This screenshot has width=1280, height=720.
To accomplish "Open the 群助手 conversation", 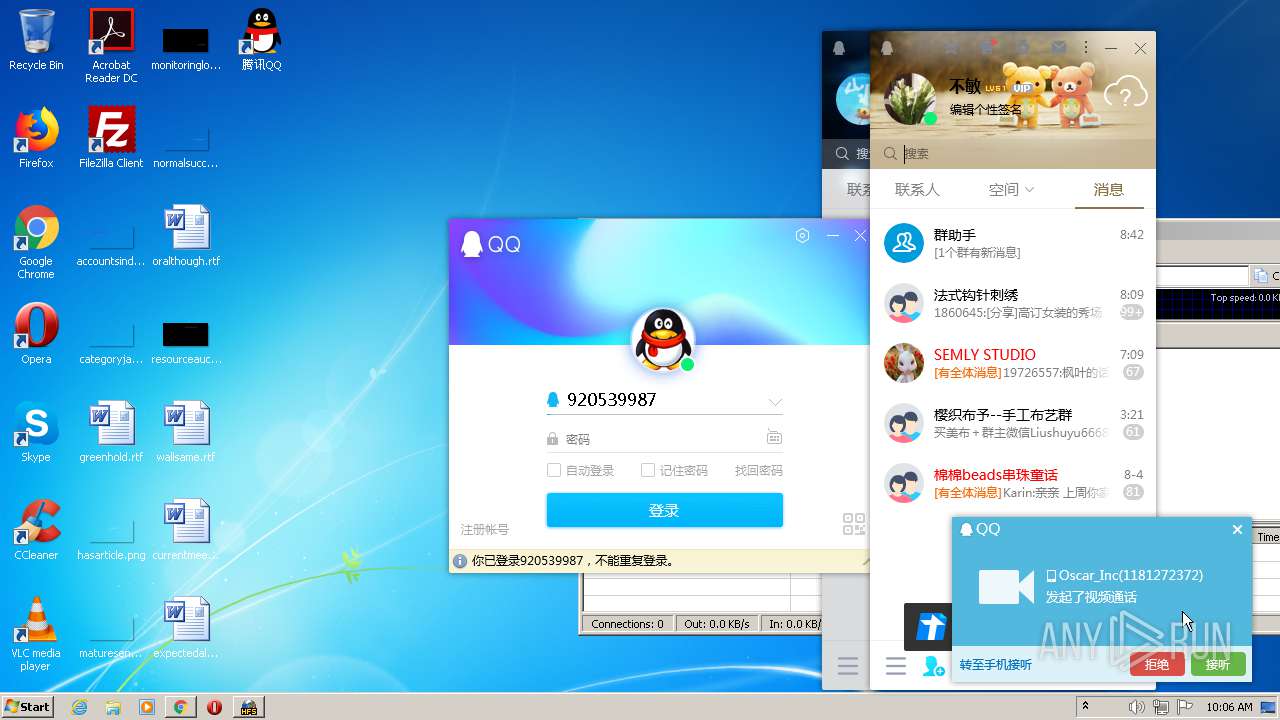I will point(1013,243).
